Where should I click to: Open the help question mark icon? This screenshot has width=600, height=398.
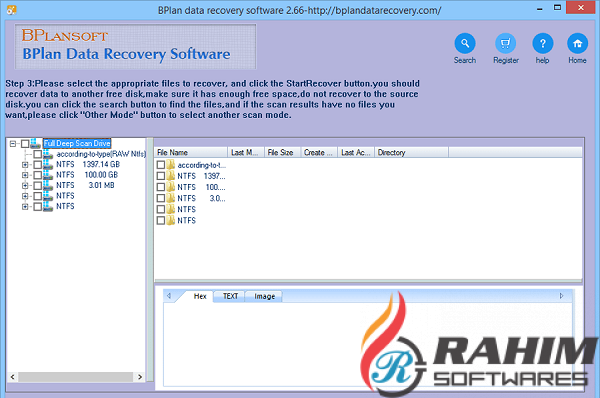click(x=543, y=43)
